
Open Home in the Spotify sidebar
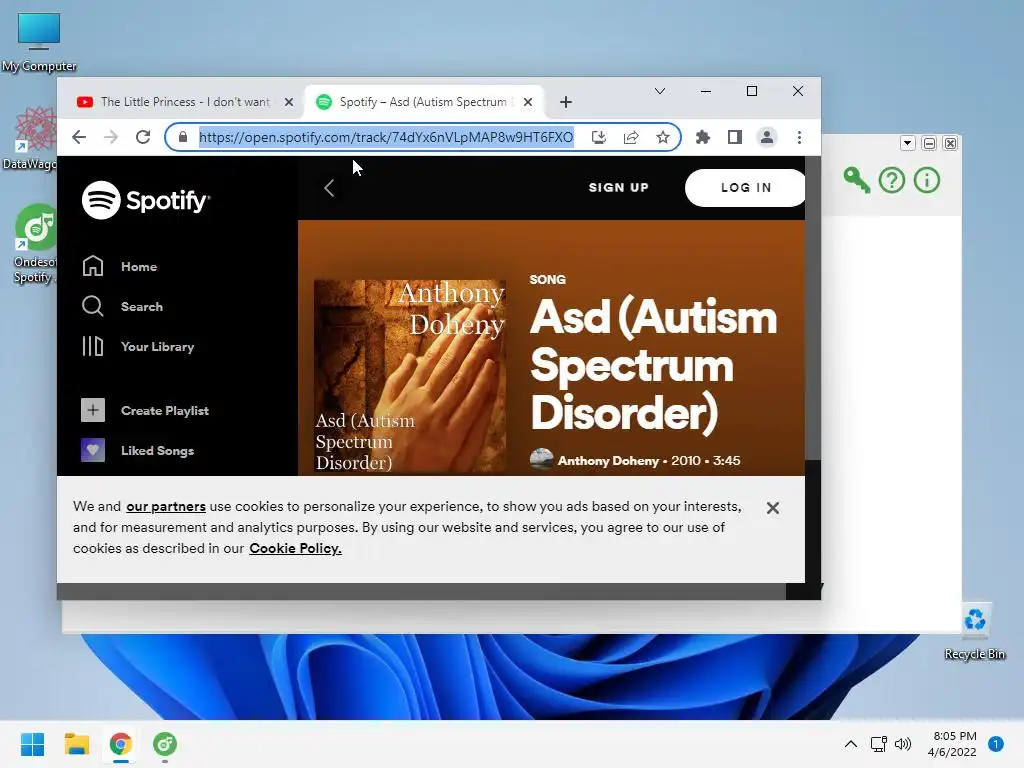click(x=120, y=266)
